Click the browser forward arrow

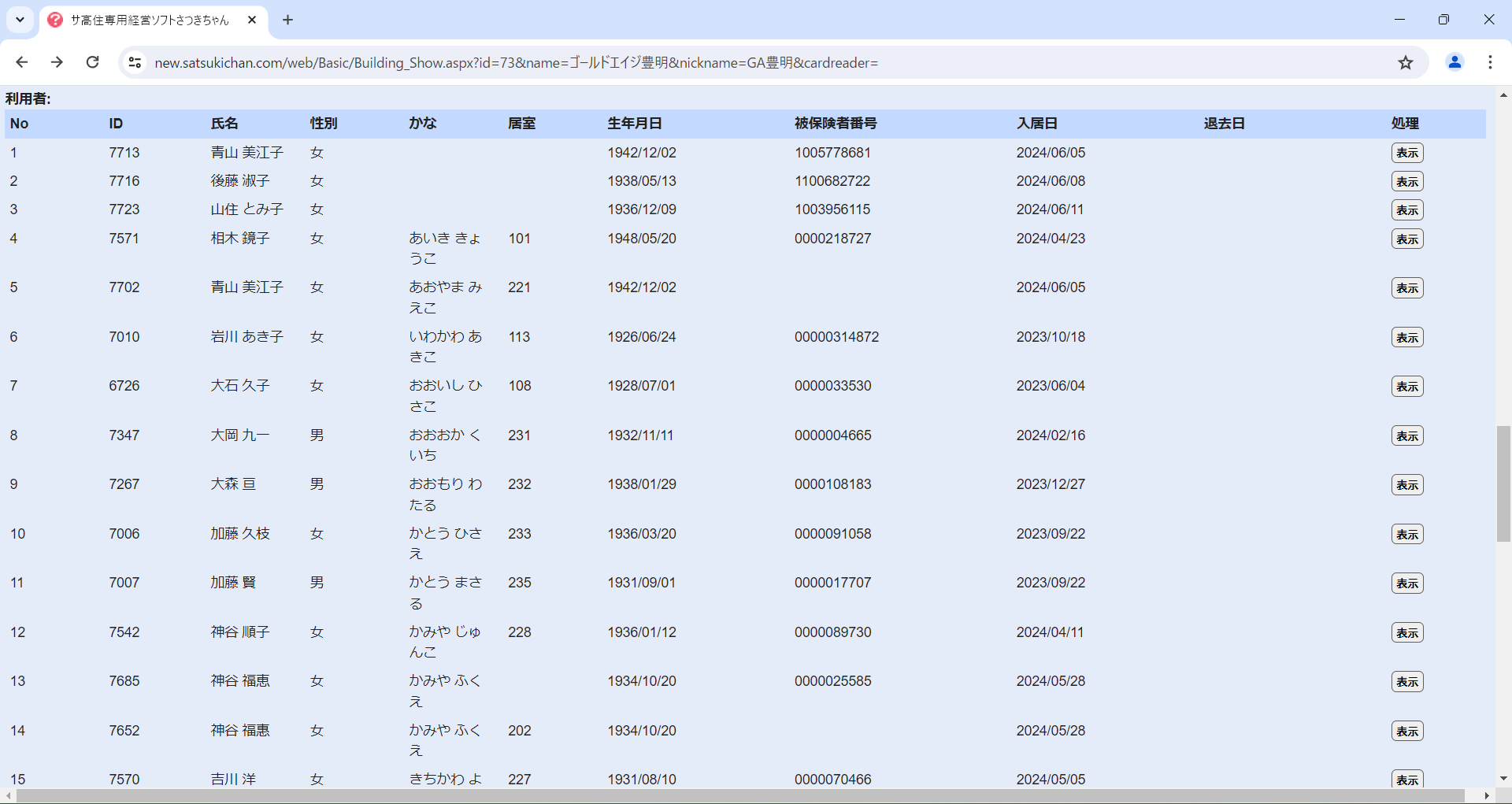(57, 62)
